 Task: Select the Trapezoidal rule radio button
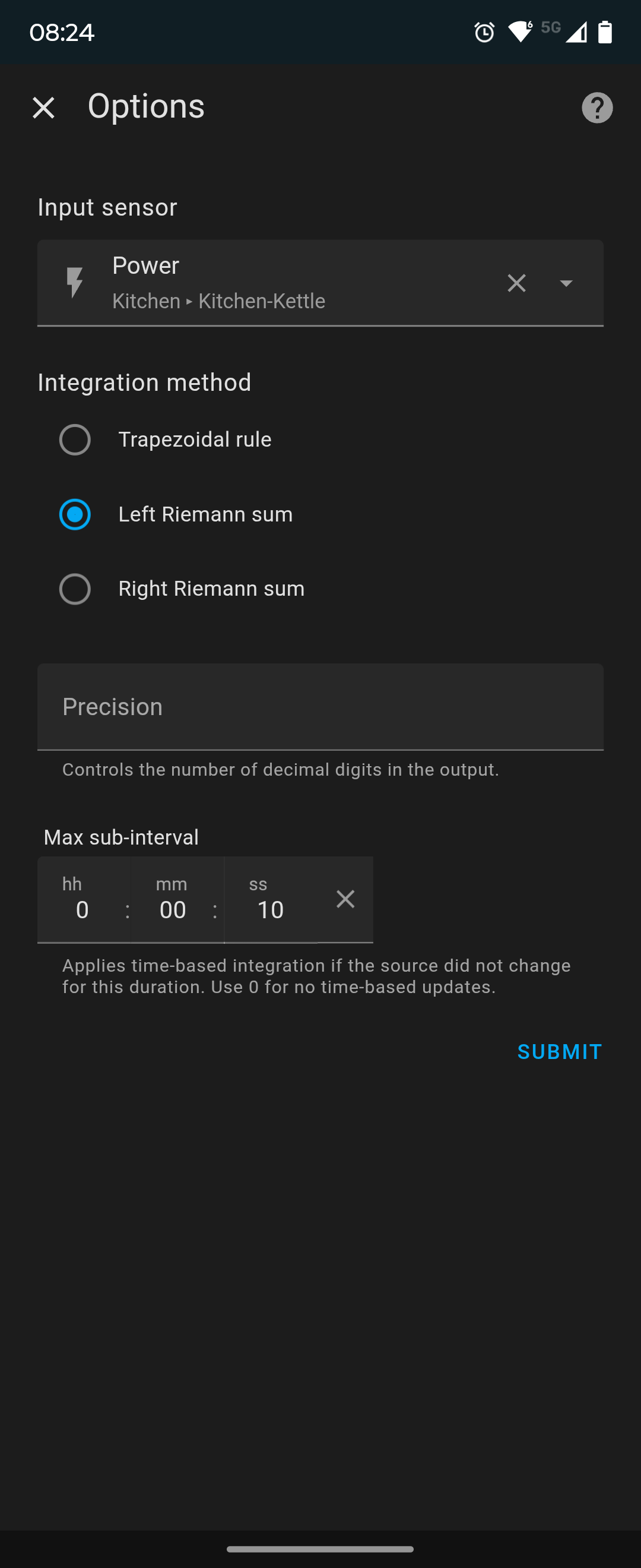pyautogui.click(x=75, y=440)
